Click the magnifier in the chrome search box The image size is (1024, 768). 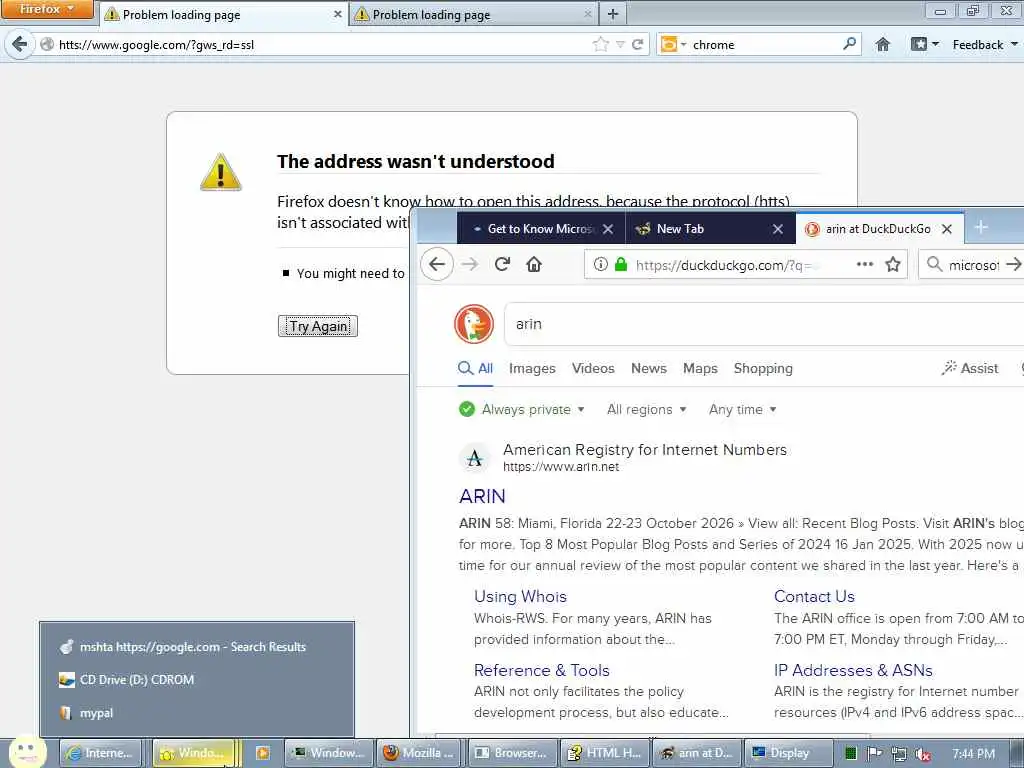pos(849,44)
